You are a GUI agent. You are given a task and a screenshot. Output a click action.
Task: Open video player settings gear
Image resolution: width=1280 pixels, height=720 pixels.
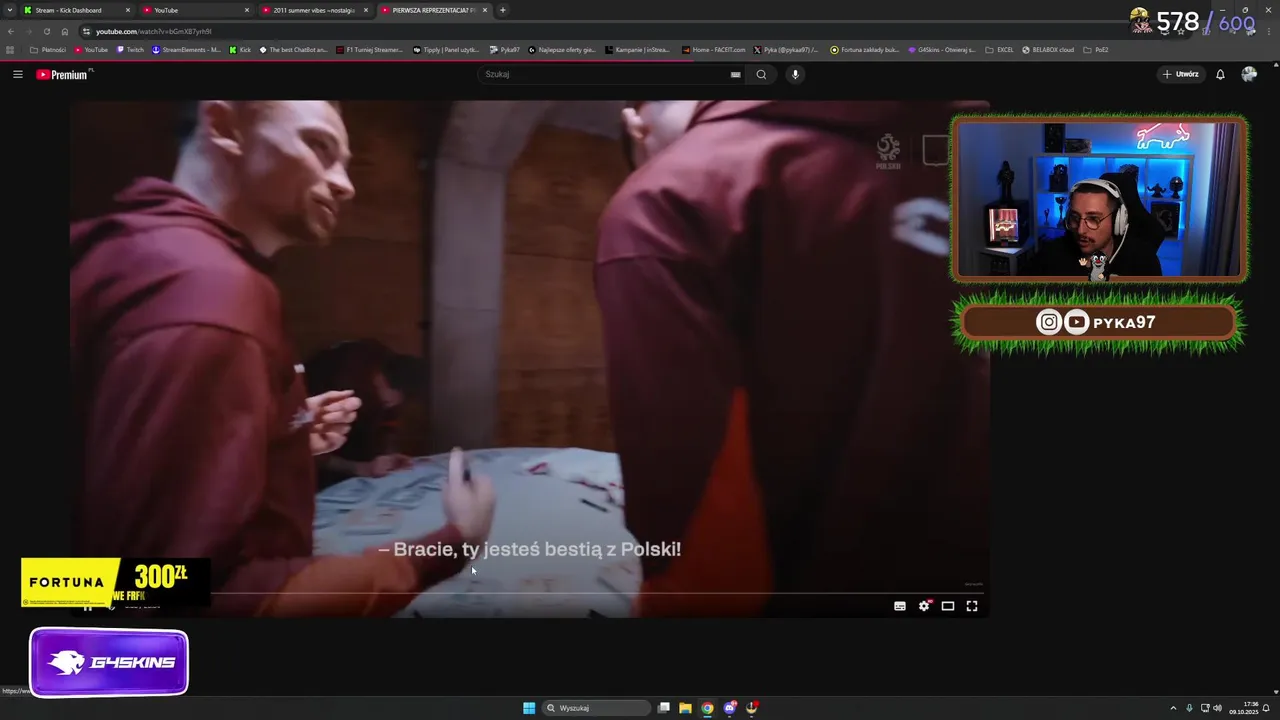coord(924,606)
